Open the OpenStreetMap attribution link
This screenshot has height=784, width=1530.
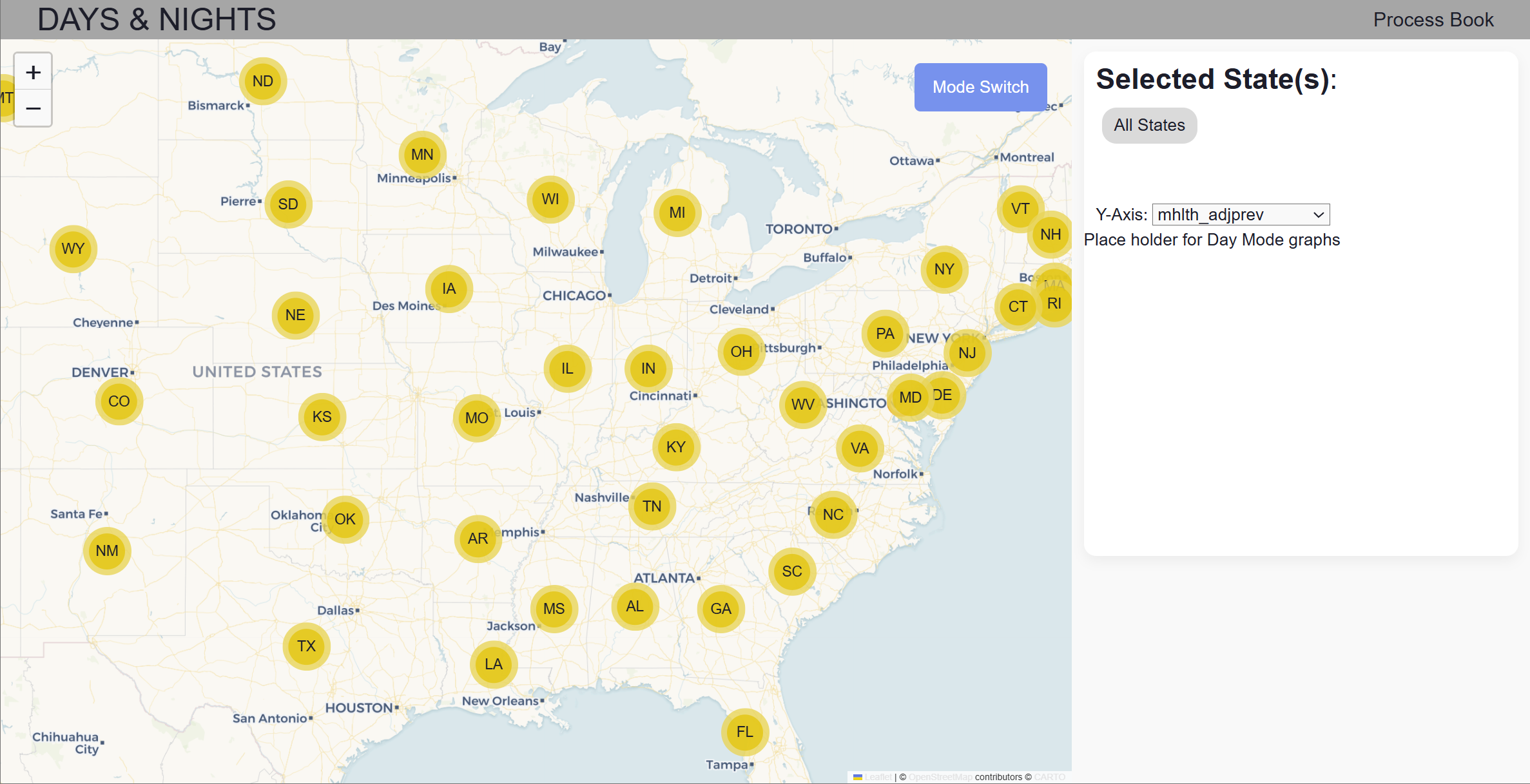(x=940, y=777)
